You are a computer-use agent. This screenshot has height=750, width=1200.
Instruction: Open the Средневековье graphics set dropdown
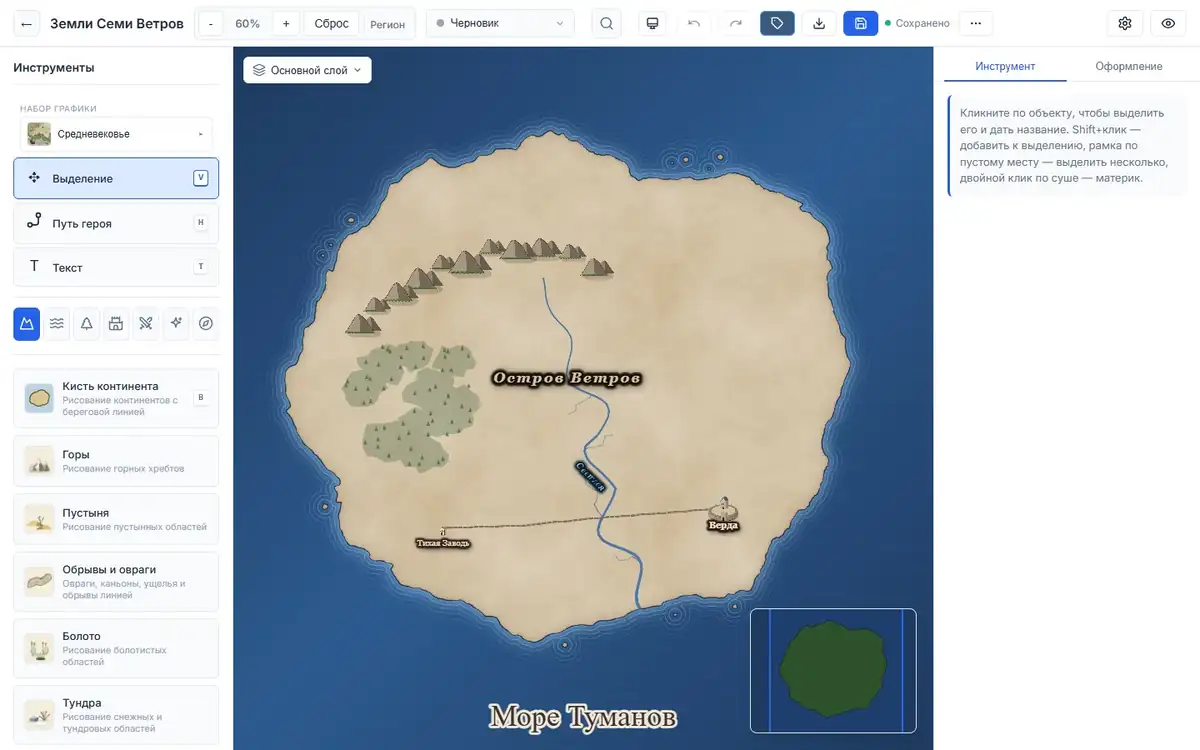coord(116,134)
